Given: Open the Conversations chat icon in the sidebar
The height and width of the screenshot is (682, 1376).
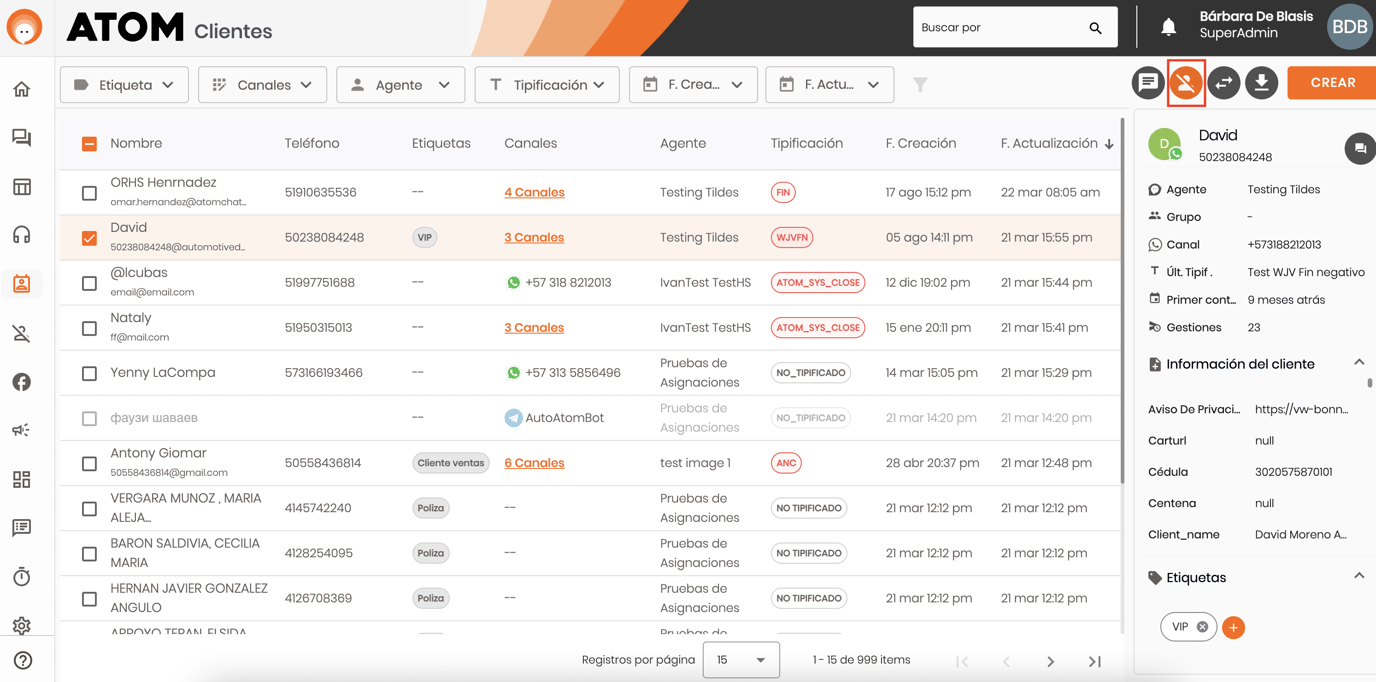Looking at the screenshot, I should (21, 137).
